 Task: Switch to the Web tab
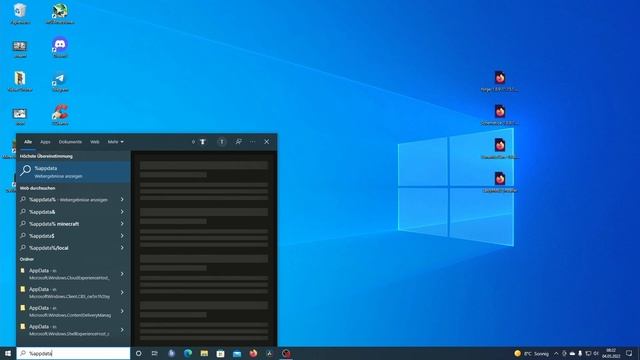click(95, 142)
